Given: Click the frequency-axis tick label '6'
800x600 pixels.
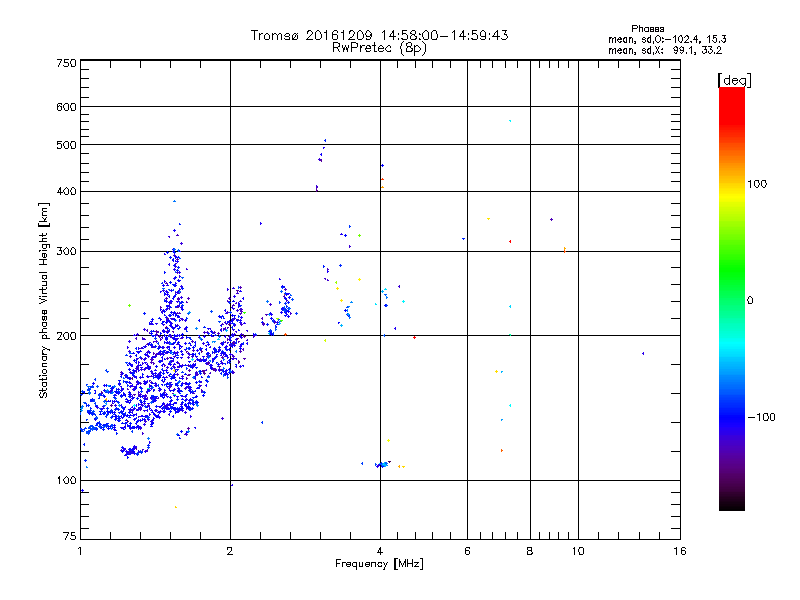Looking at the screenshot, I should click(467, 551).
